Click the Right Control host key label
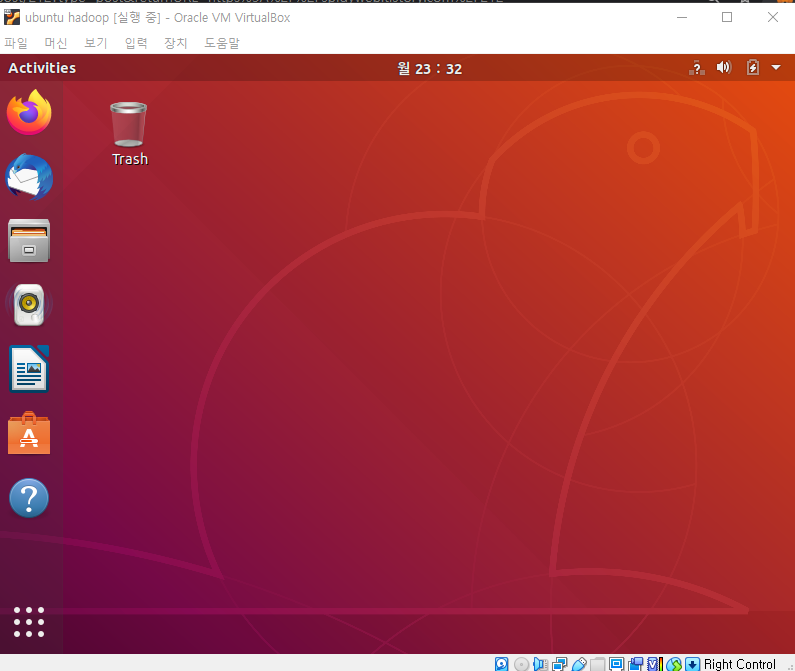Image resolution: width=795 pixels, height=671 pixels. click(x=740, y=664)
